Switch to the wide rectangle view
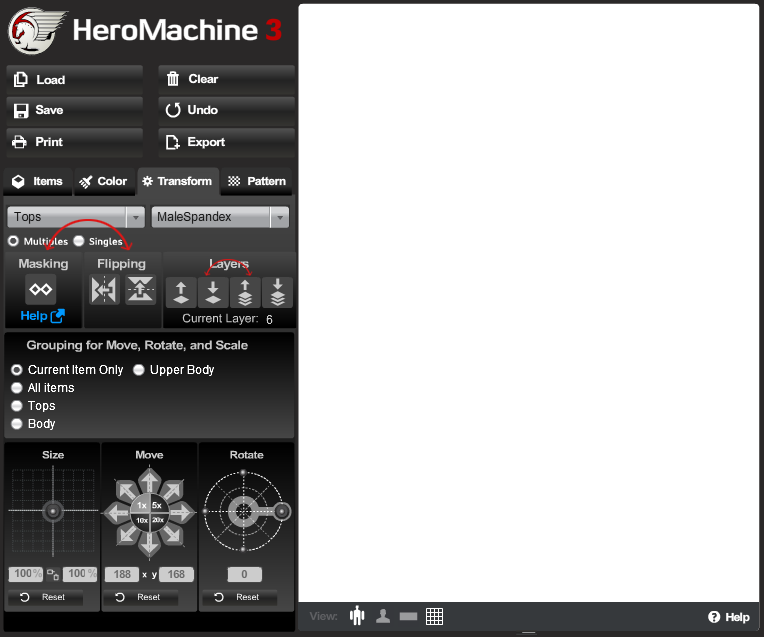764x637 pixels. pos(408,617)
